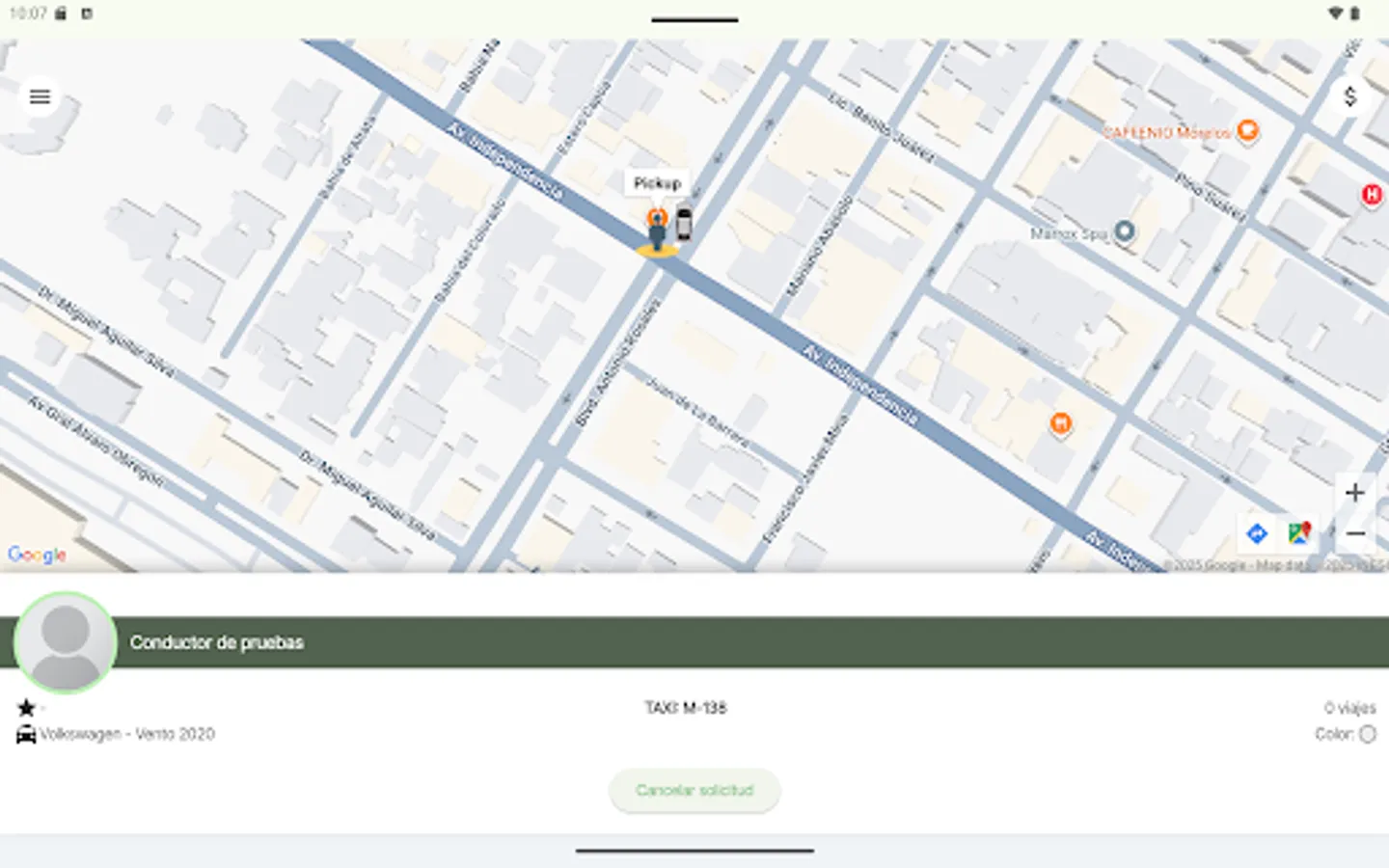
Task: Open the driver profile avatar photo
Action: [x=65, y=641]
